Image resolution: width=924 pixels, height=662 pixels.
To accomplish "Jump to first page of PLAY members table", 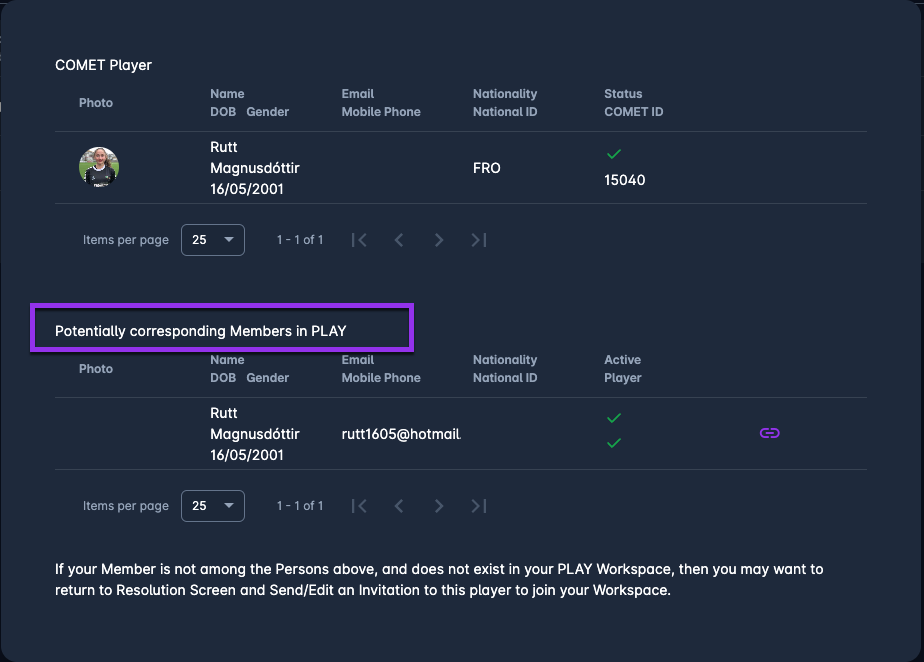I will pyautogui.click(x=359, y=506).
